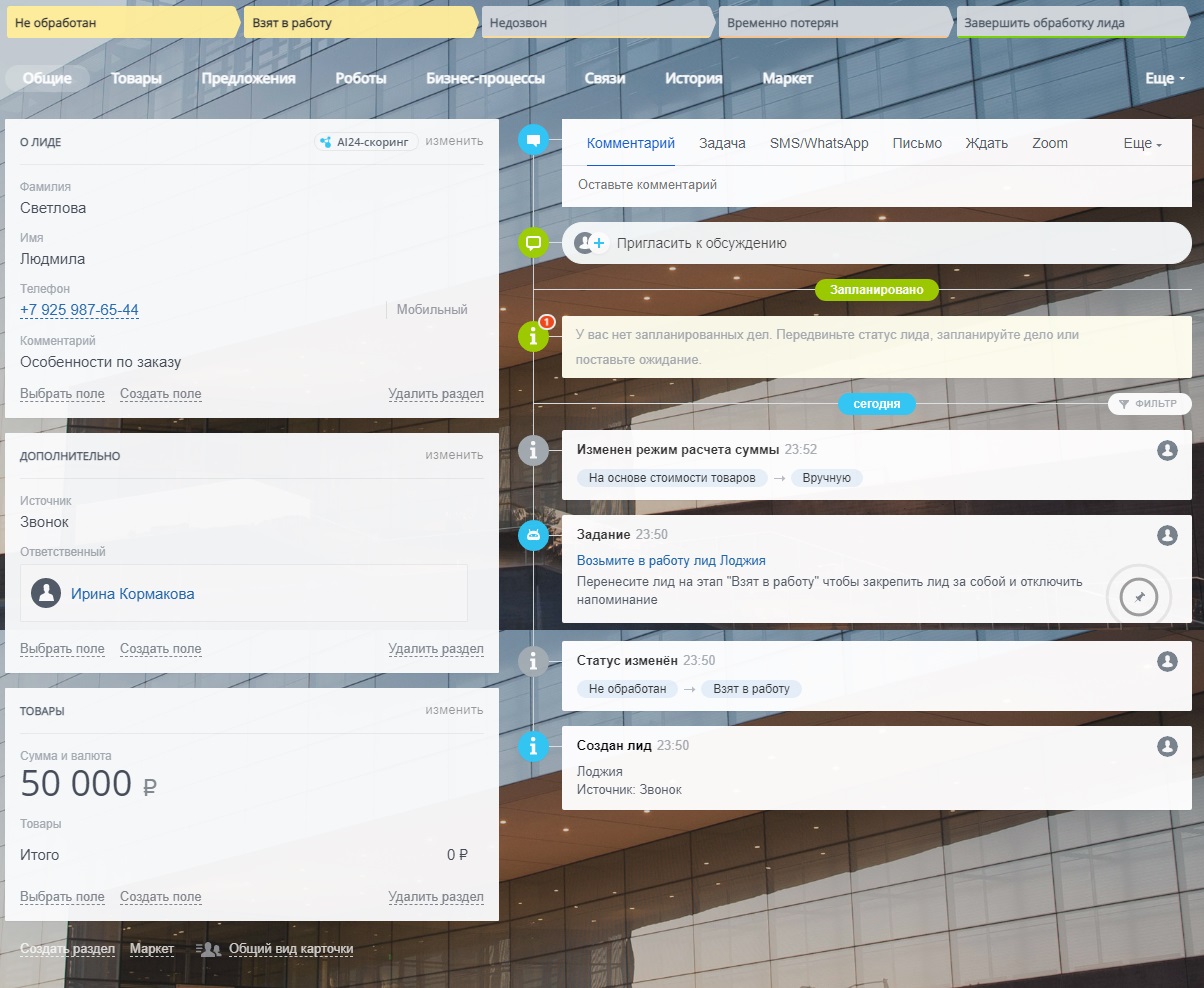Set lead stage to Временно потерян
Viewport: 1204px width, 988px height.
(835, 22)
